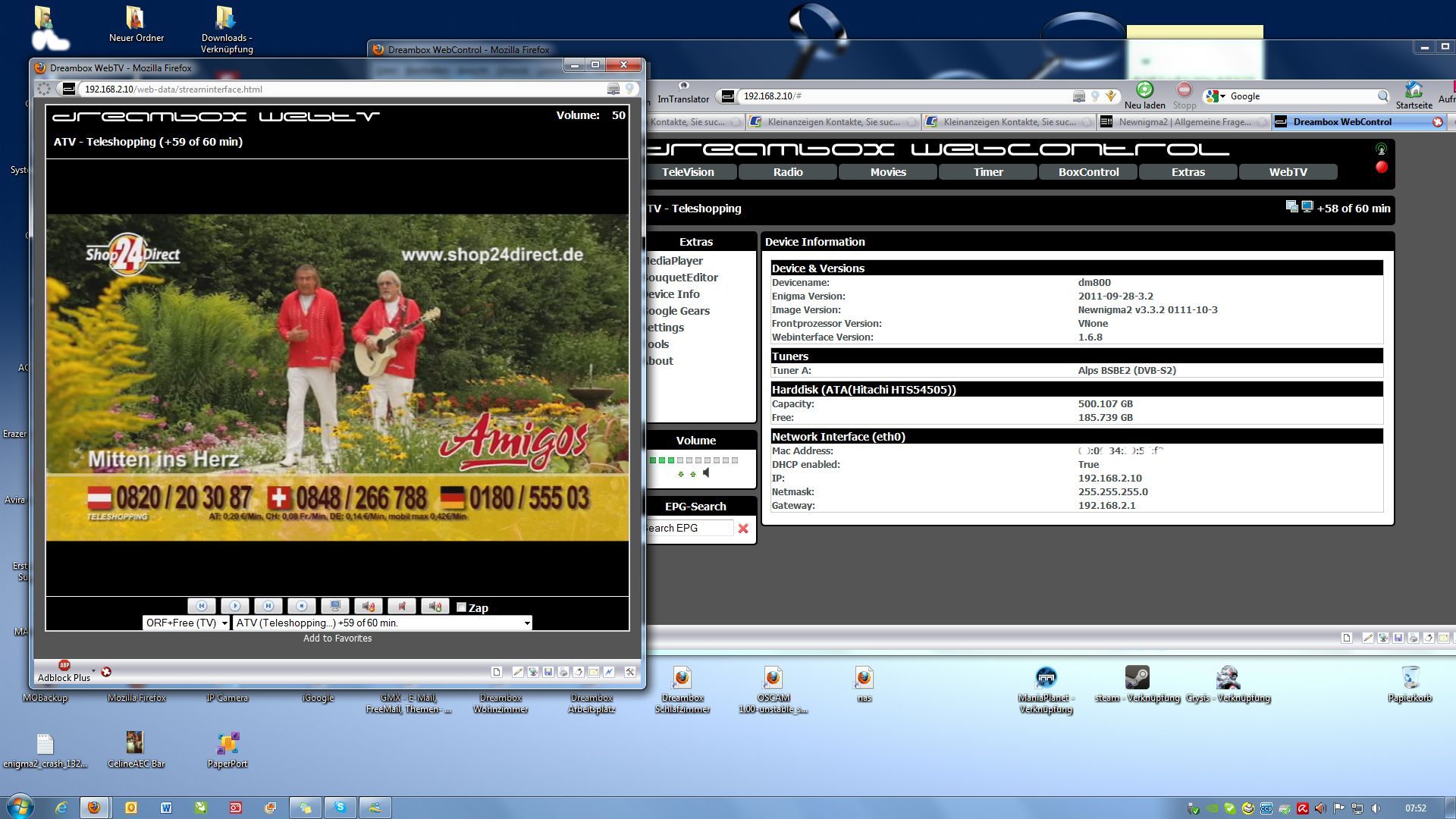Image resolution: width=1456 pixels, height=819 pixels.
Task: Switch to Newnigma2 Allgemeine Frage tab
Action: [x=1183, y=121]
